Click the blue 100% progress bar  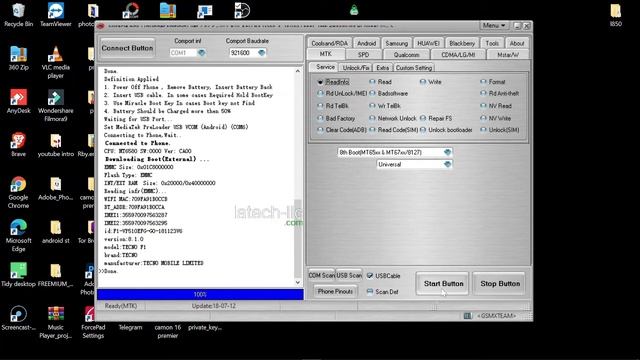[200, 294]
